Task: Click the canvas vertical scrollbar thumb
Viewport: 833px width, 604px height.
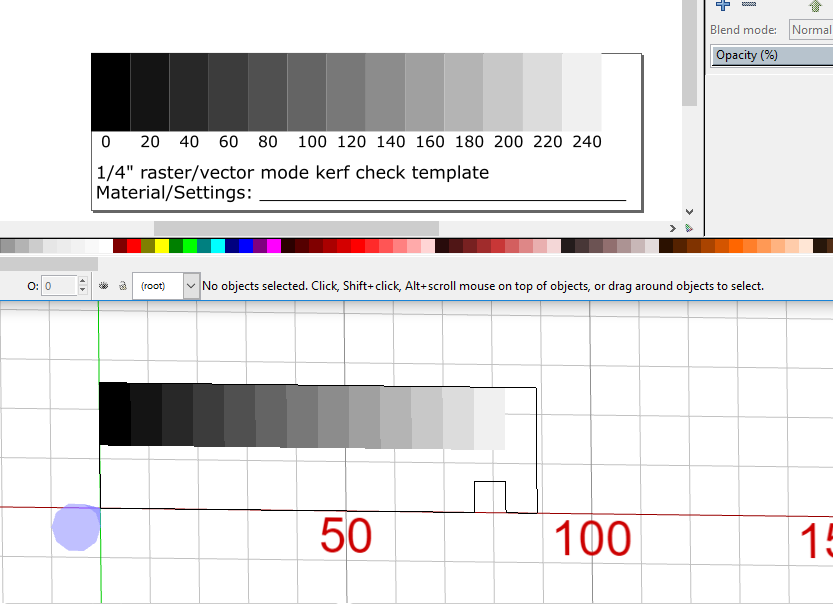Action: pyautogui.click(x=690, y=52)
